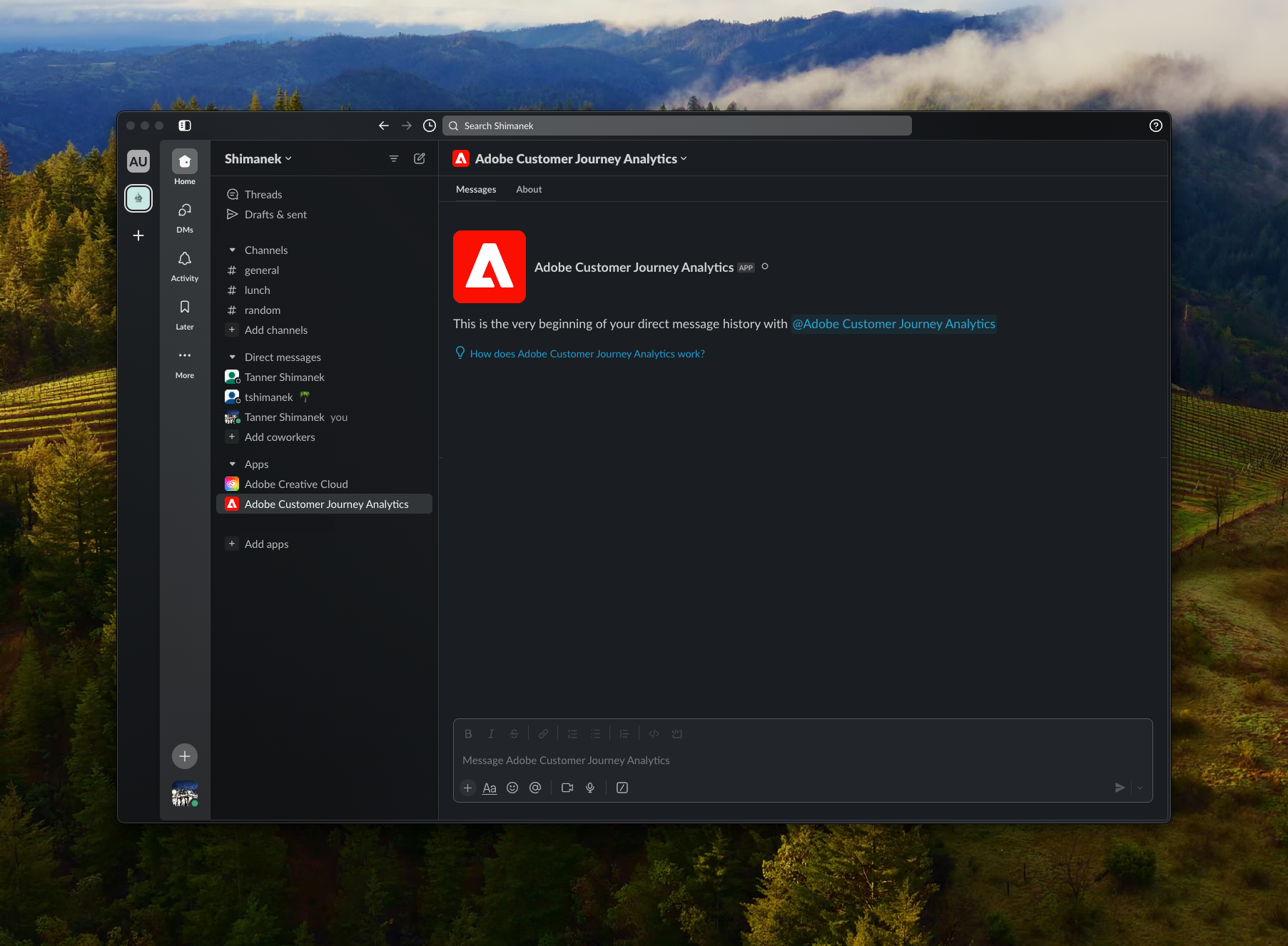Viewport: 1288px width, 946px height.
Task: Open How does Adobe Customer Journey Analytics work?
Action: pos(587,354)
